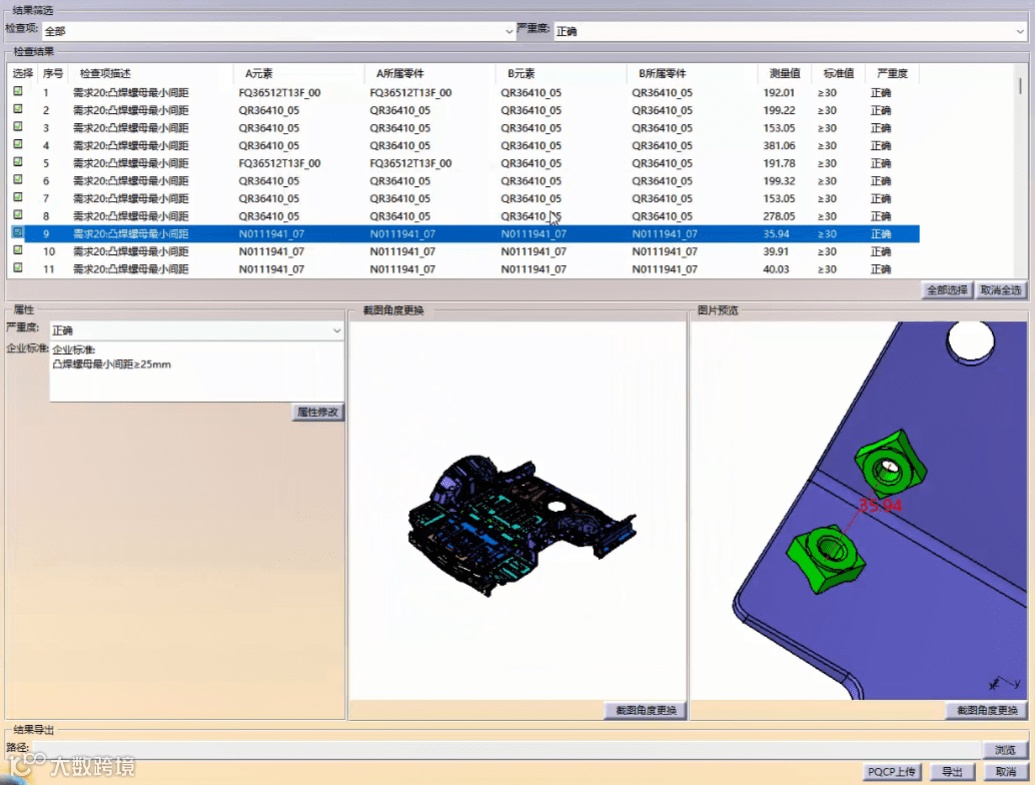Select row with measured value 381.06
1035x785 pixels.
tap(465, 145)
